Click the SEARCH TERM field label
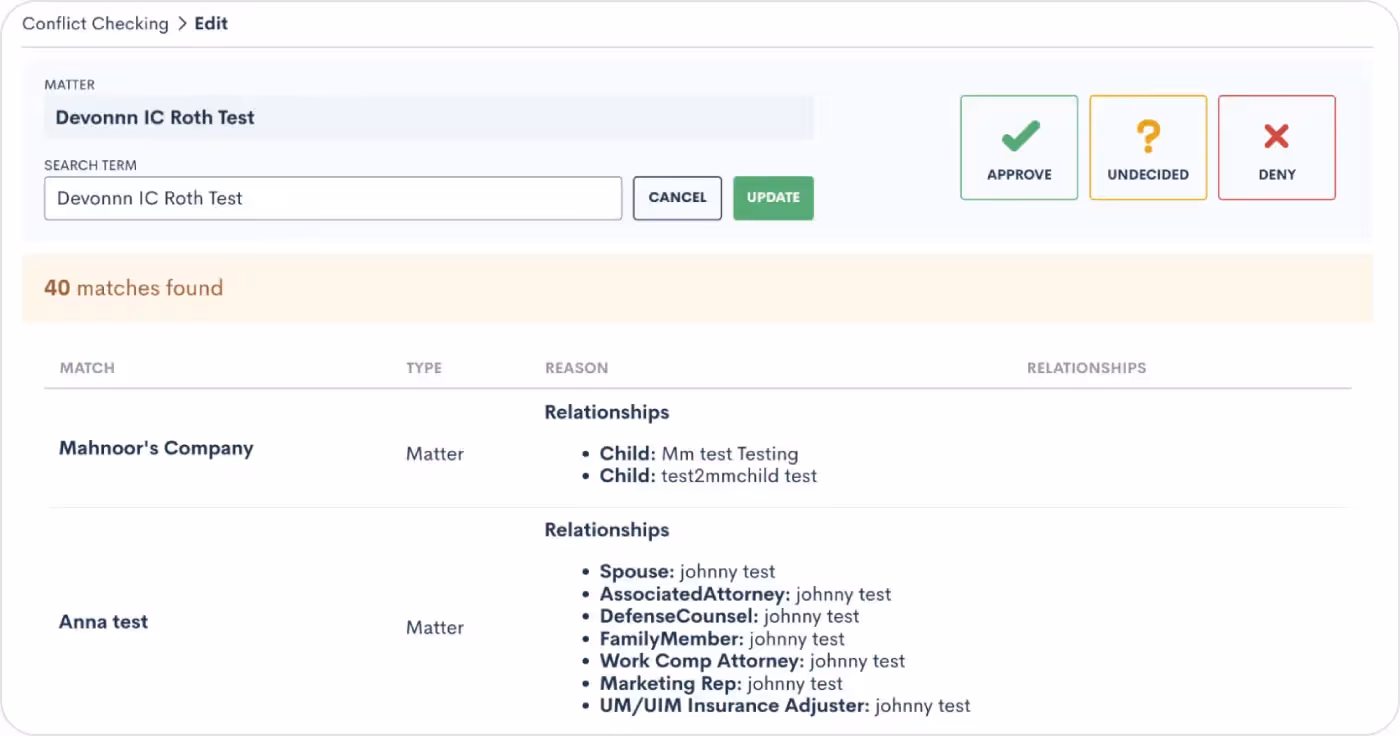Screen dimensions: 1400x736 90,165
